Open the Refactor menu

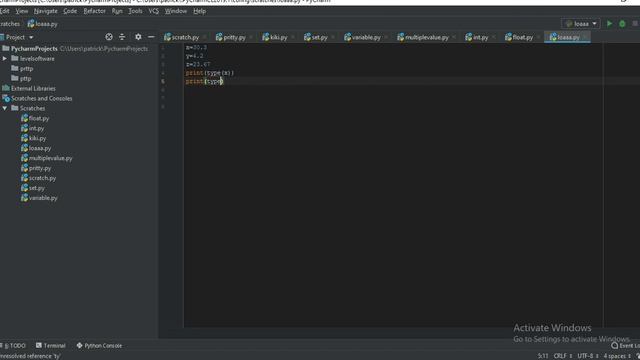point(94,11)
